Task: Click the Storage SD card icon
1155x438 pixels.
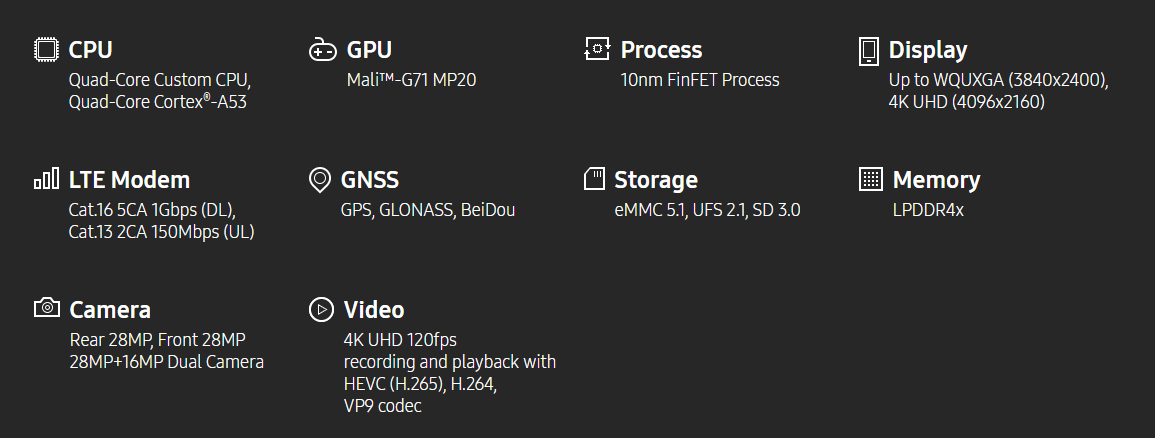Action: click(x=594, y=179)
